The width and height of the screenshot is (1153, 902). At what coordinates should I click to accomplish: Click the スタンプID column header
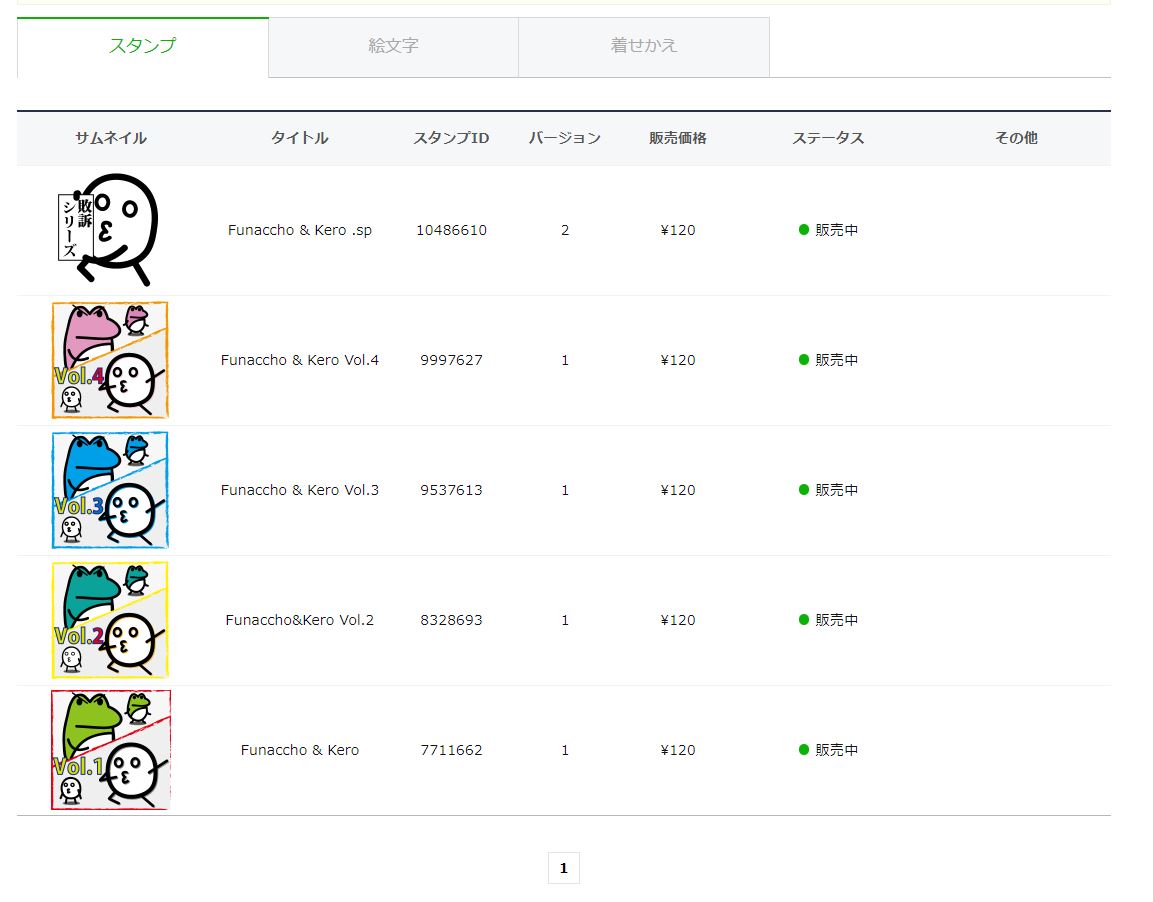(x=451, y=138)
